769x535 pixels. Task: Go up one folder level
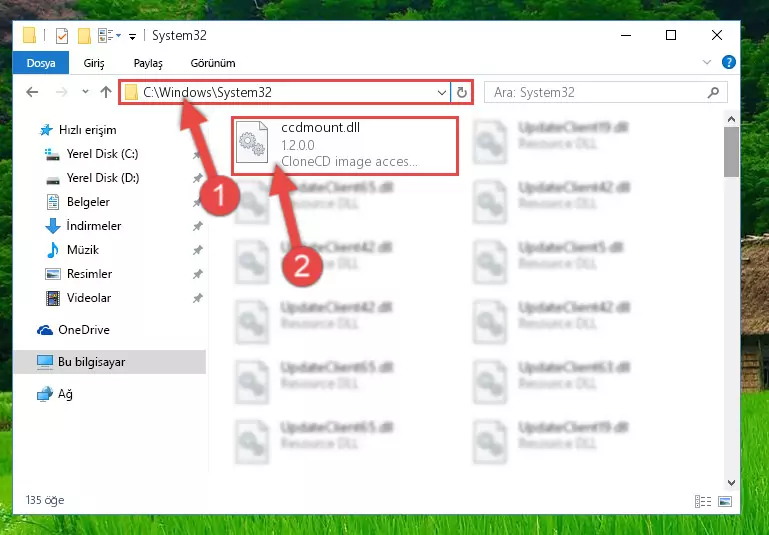coord(106,92)
